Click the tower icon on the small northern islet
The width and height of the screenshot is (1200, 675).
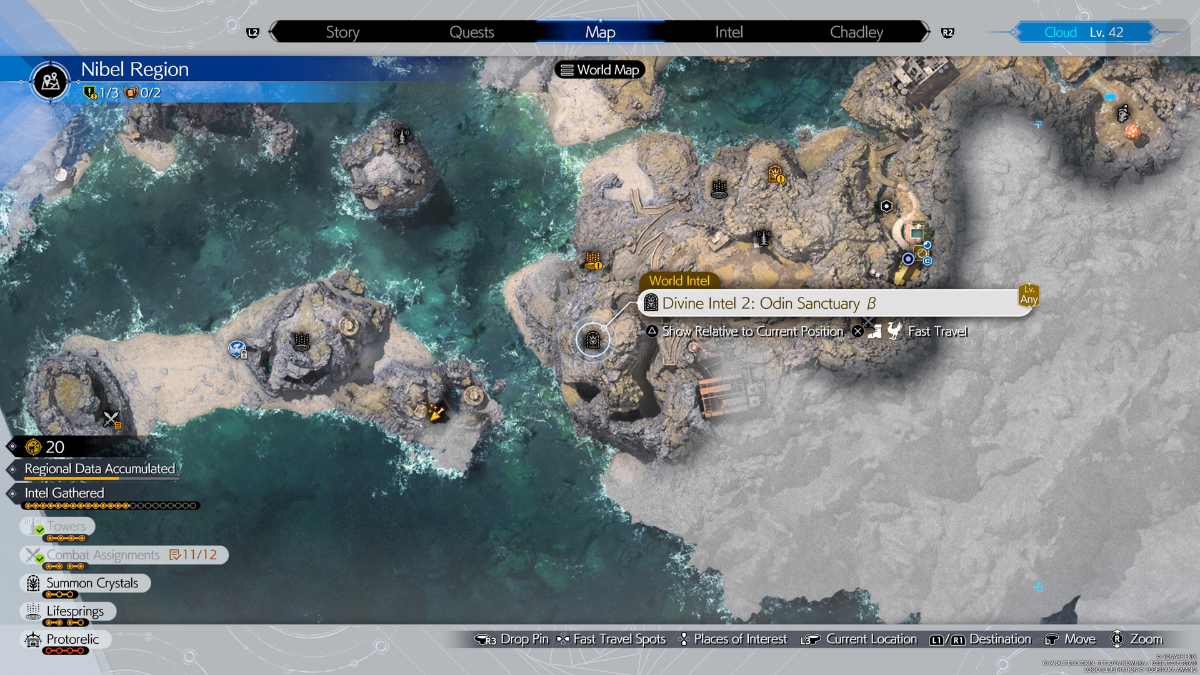click(402, 135)
